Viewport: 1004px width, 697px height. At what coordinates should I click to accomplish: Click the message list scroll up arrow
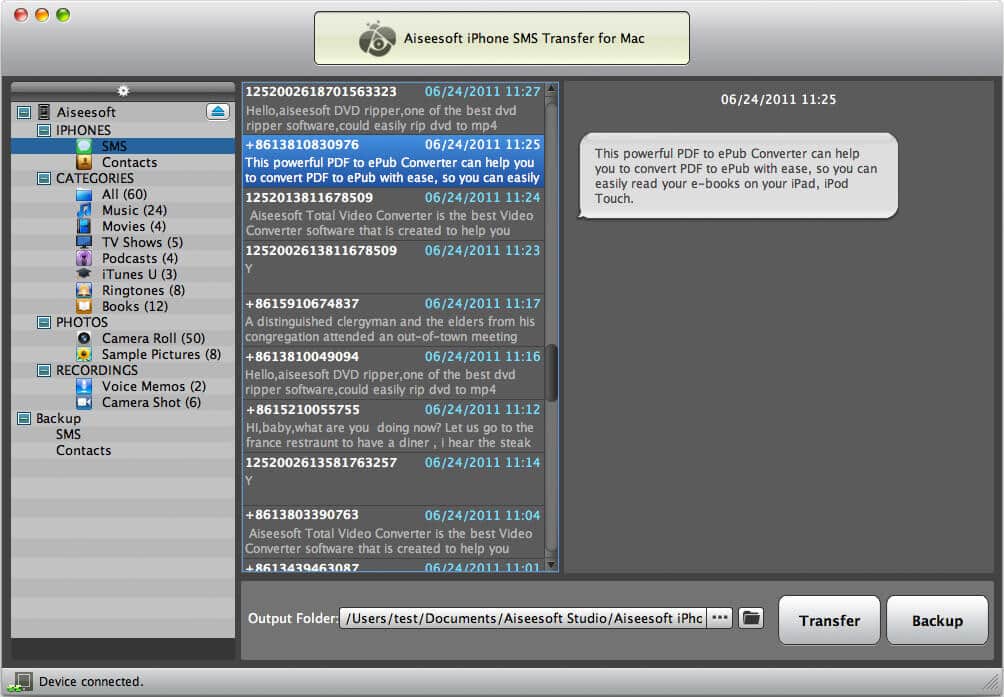click(551, 88)
